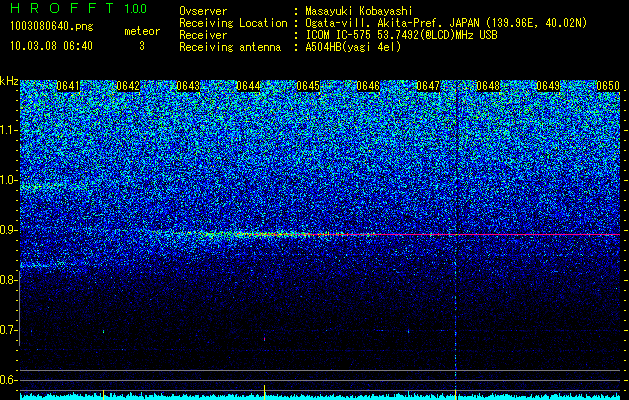Click the 0.9 kHz axis label
The height and width of the screenshot is (400, 629).
(x=8, y=230)
